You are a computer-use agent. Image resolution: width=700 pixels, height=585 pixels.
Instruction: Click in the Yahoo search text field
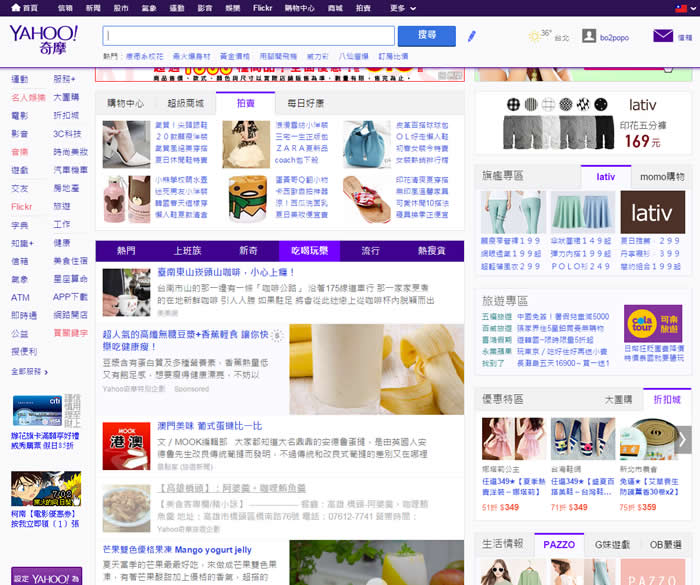[248, 36]
